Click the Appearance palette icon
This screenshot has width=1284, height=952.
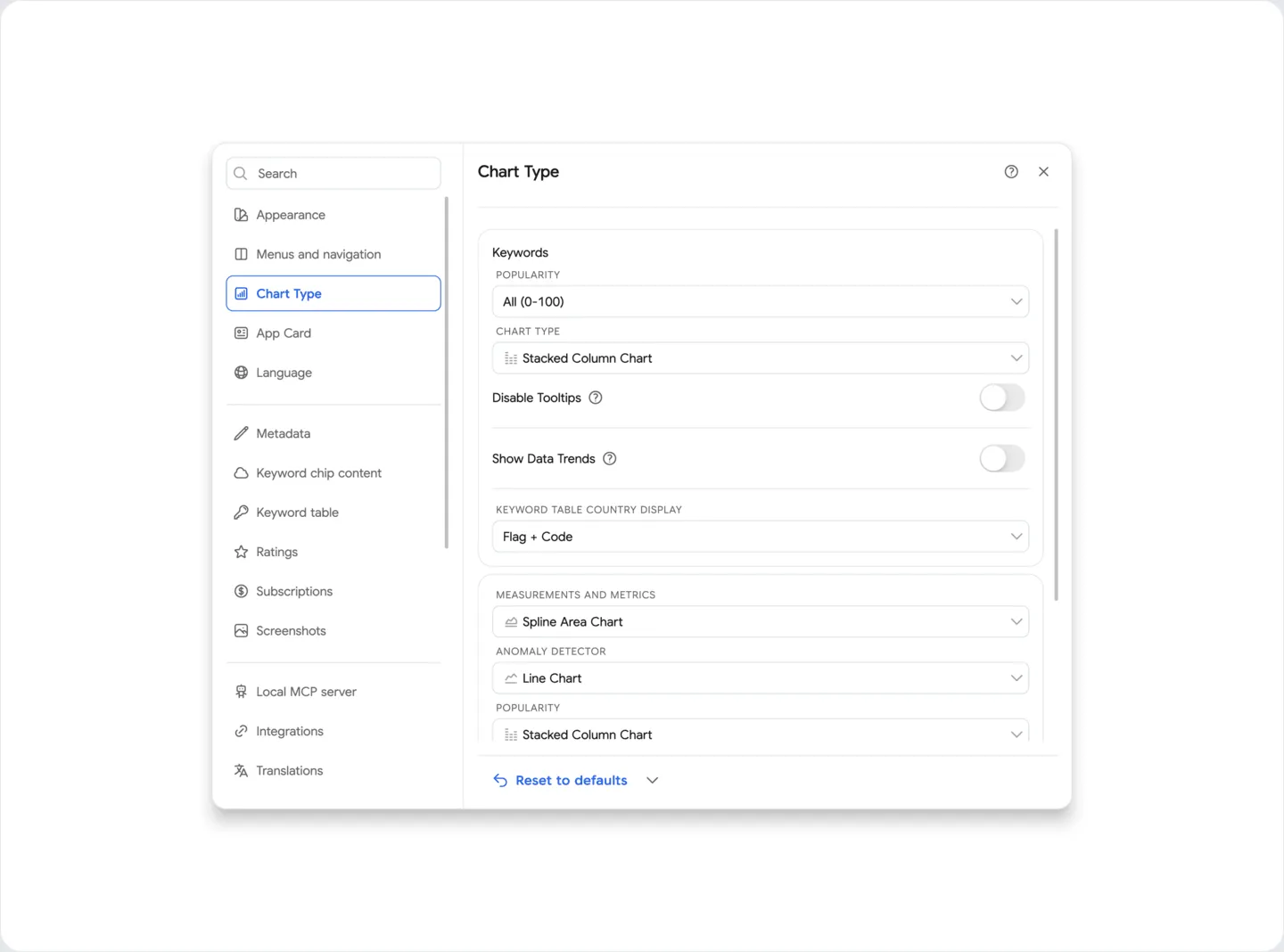click(x=241, y=215)
